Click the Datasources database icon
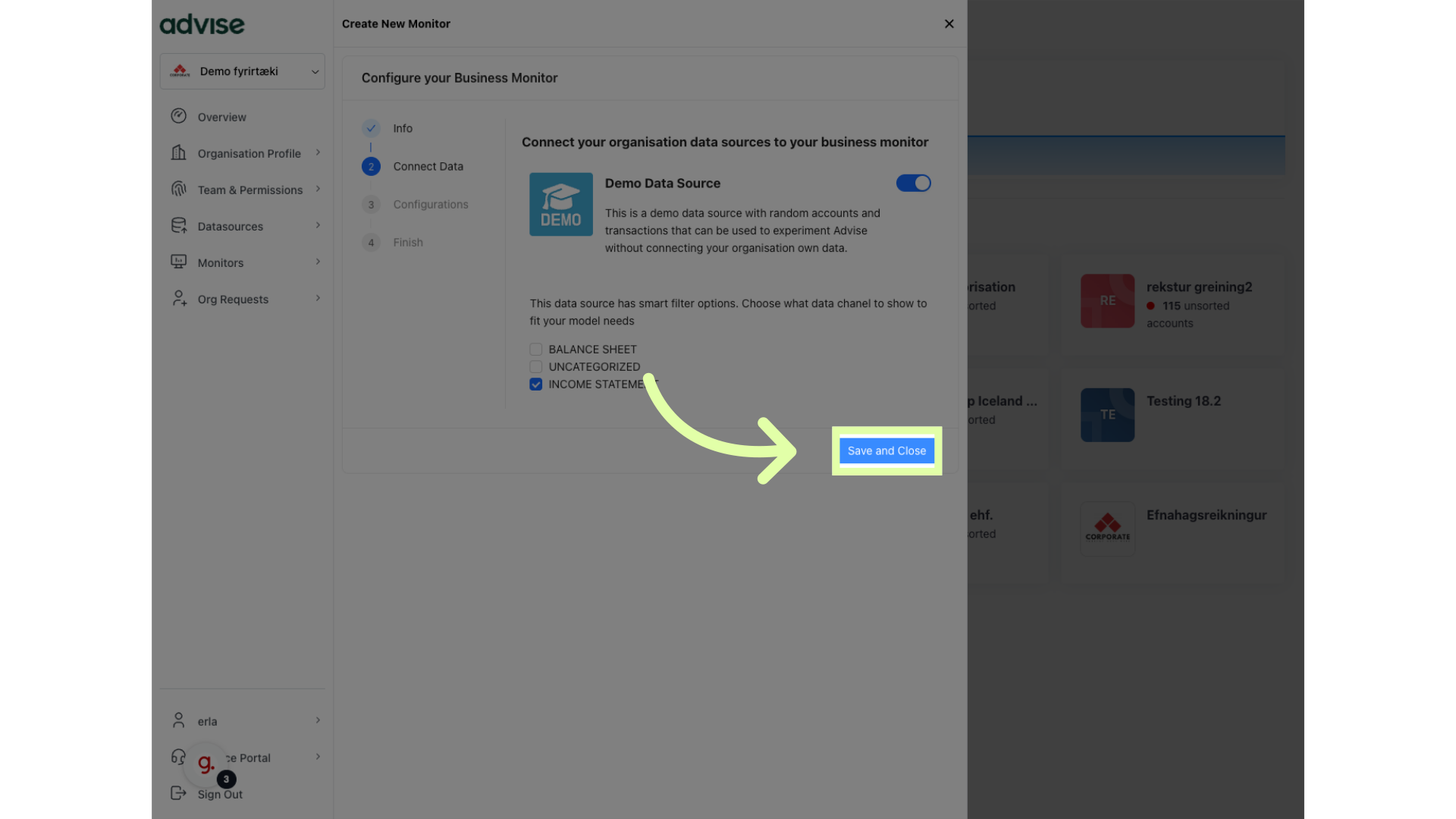The image size is (1456, 819). pyautogui.click(x=179, y=225)
